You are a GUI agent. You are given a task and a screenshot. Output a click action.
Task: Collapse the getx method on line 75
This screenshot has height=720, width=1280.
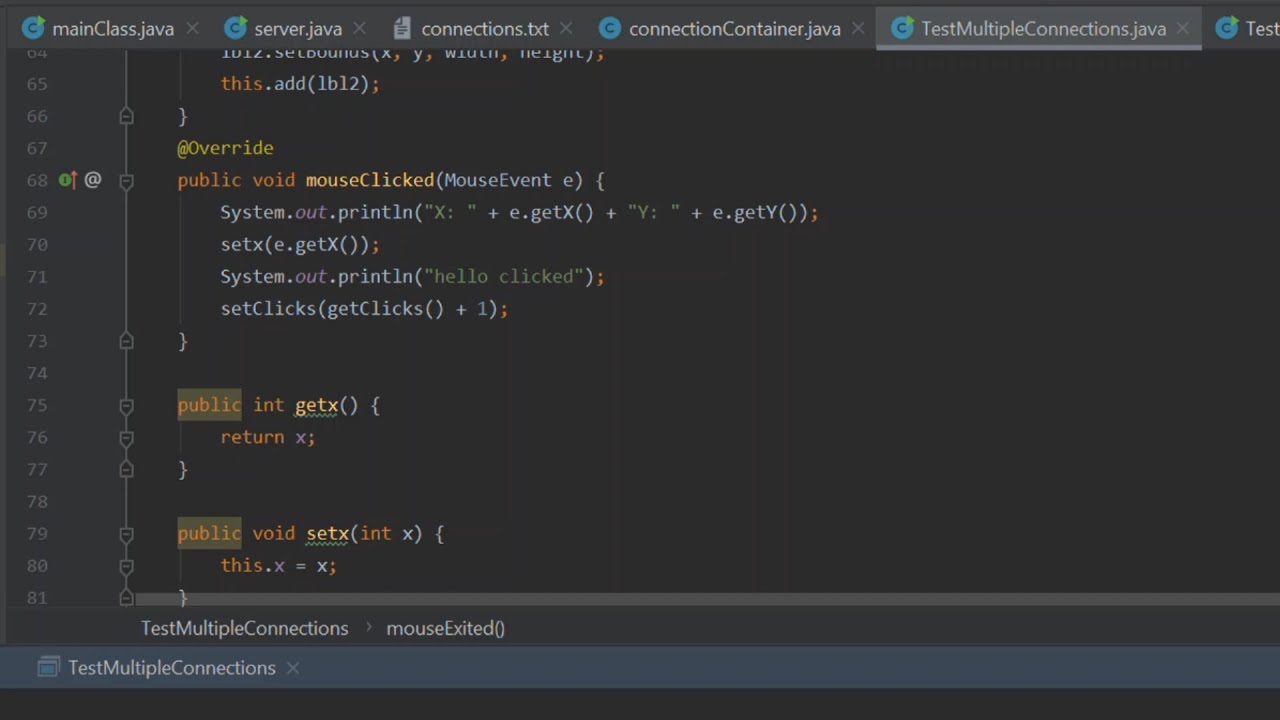pos(126,405)
